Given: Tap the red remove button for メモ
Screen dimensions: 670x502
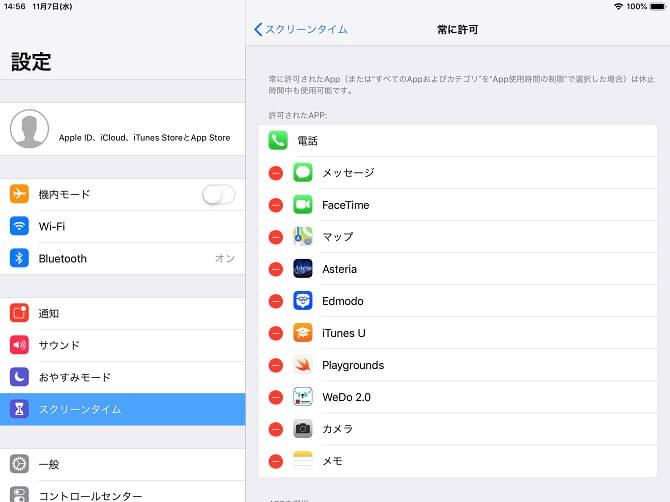Looking at the screenshot, I should pos(276,461).
